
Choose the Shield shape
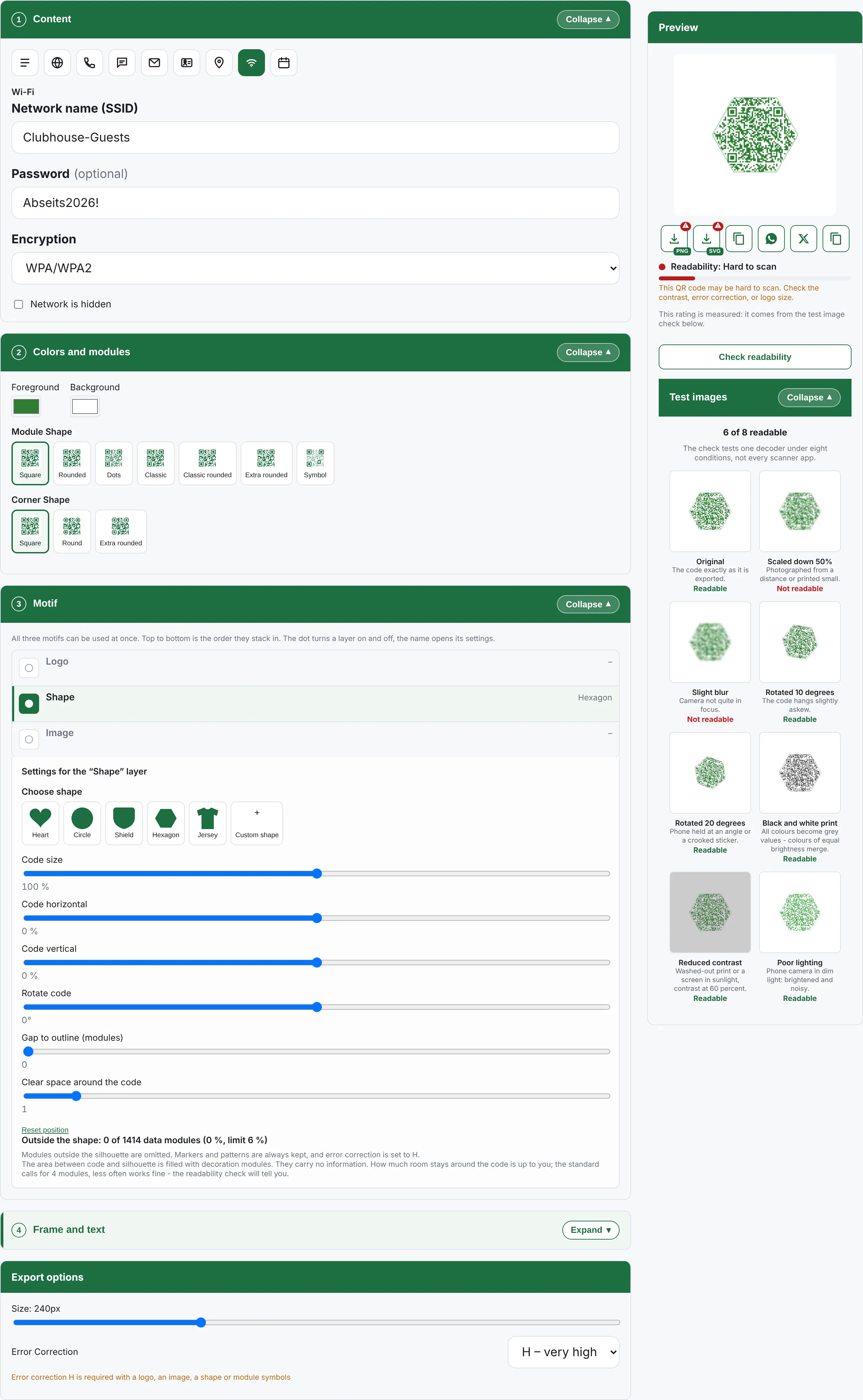click(124, 823)
